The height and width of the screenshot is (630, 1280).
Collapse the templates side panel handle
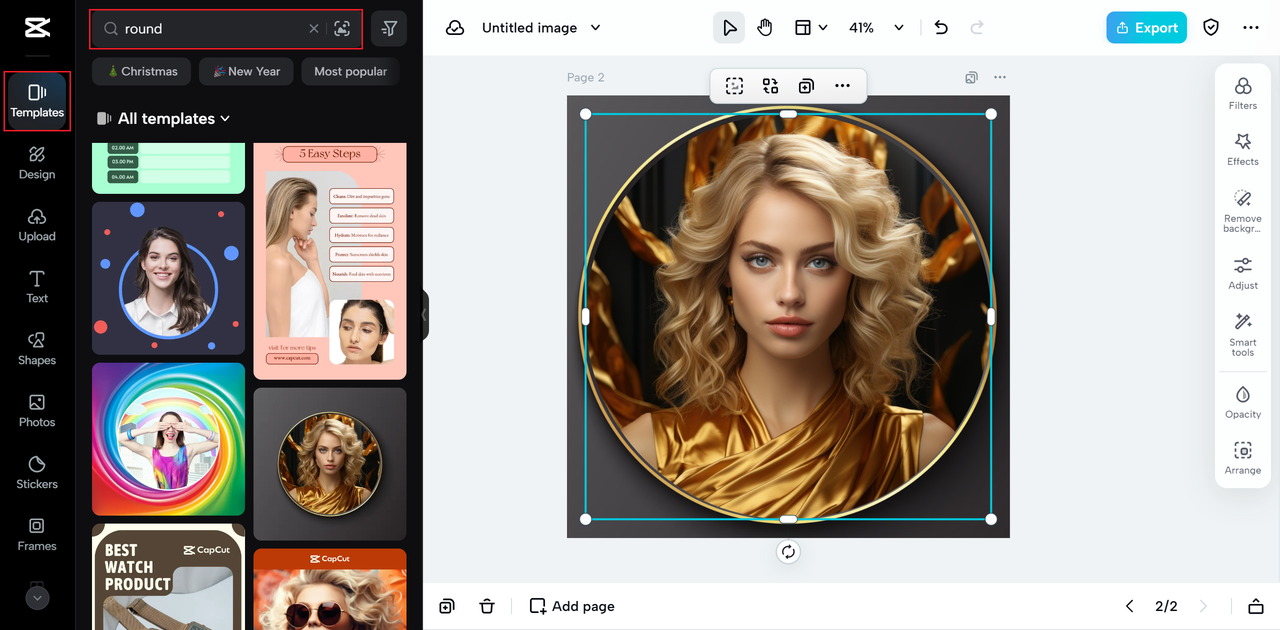pyautogui.click(x=425, y=315)
